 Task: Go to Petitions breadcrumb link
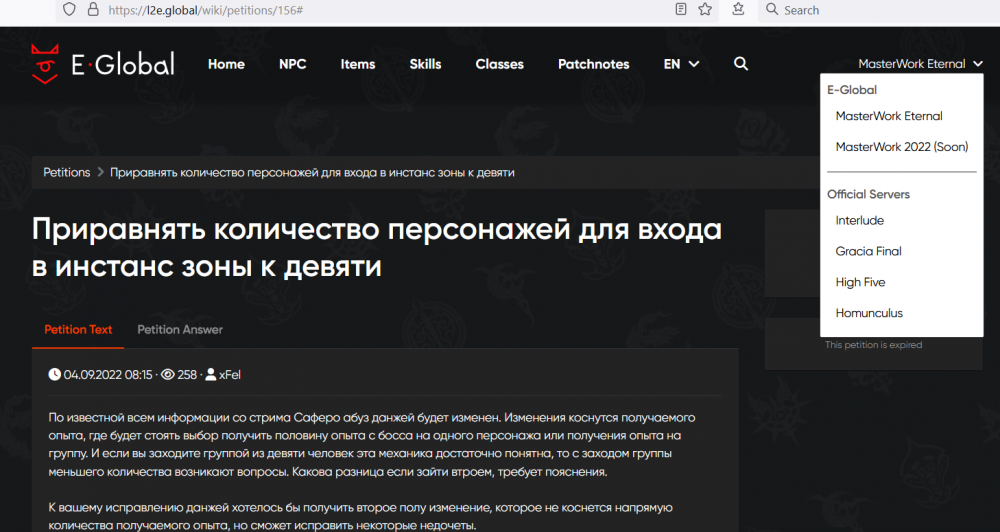66,172
